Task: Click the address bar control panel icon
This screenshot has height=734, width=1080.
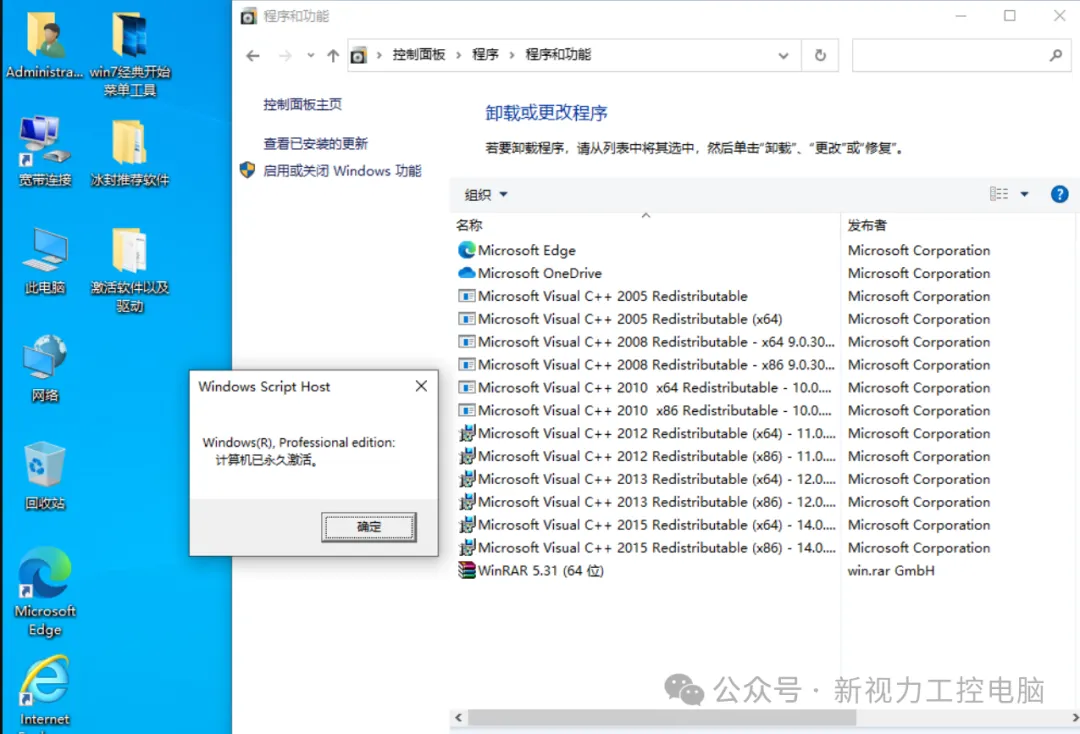Action: click(358, 55)
